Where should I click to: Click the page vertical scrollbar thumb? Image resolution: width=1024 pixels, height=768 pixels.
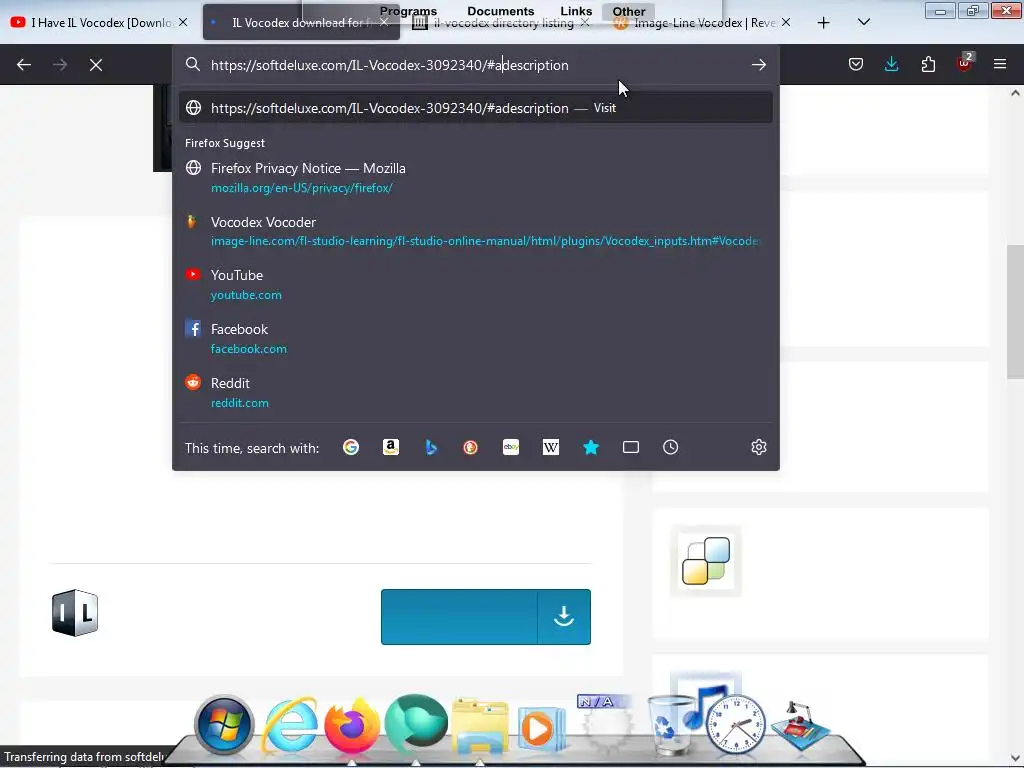(x=1015, y=312)
